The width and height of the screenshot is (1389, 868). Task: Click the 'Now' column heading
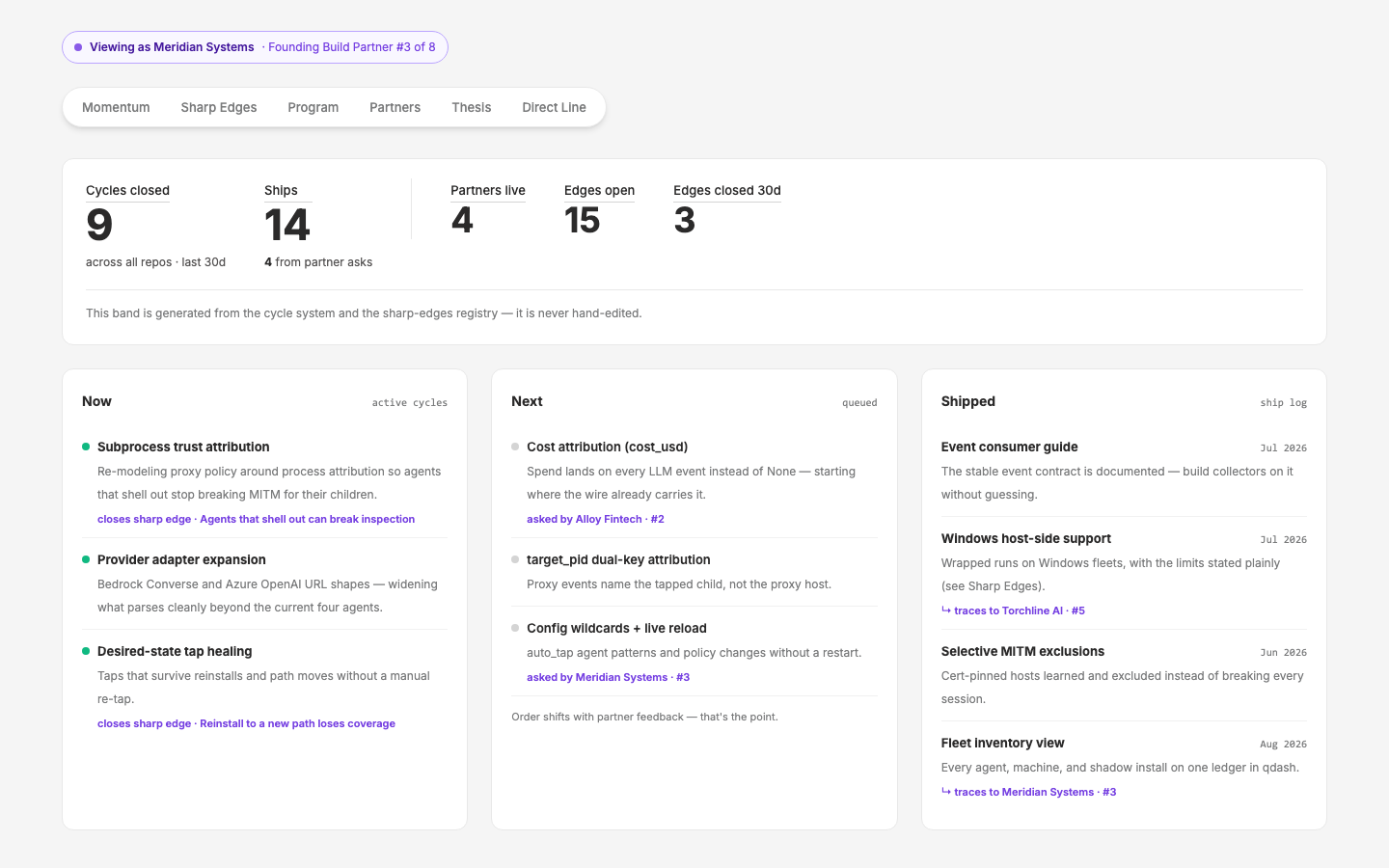(96, 401)
